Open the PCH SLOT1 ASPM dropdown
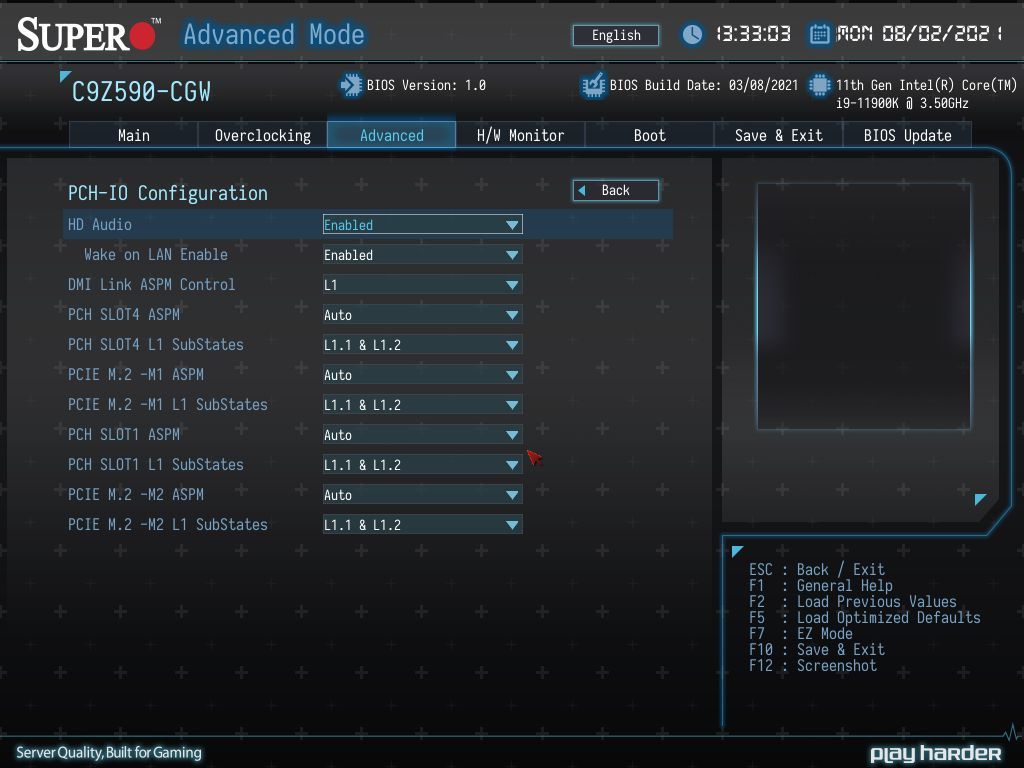This screenshot has height=768, width=1024. click(423, 435)
